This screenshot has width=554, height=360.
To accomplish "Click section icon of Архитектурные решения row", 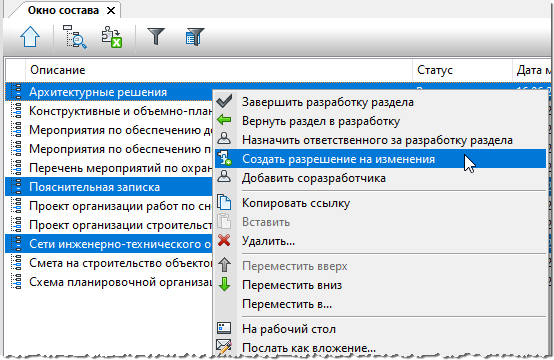I will coord(16,92).
